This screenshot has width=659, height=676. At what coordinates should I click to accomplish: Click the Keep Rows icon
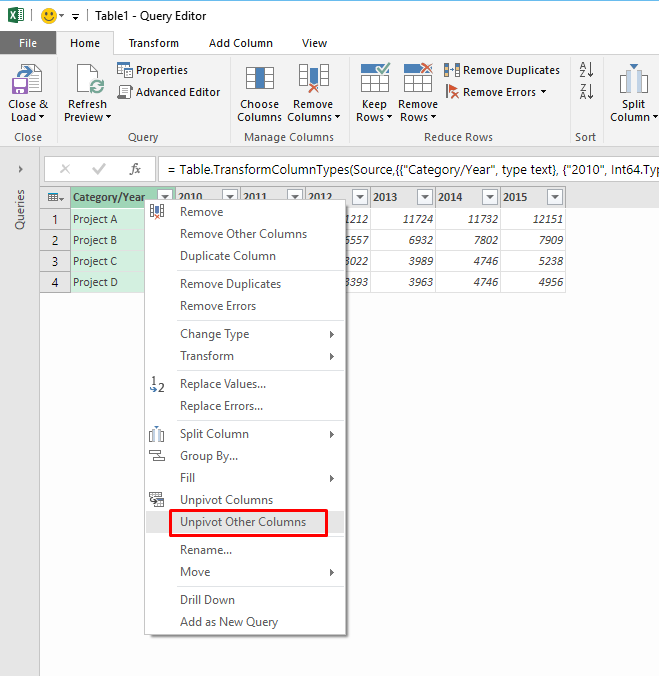tap(374, 80)
